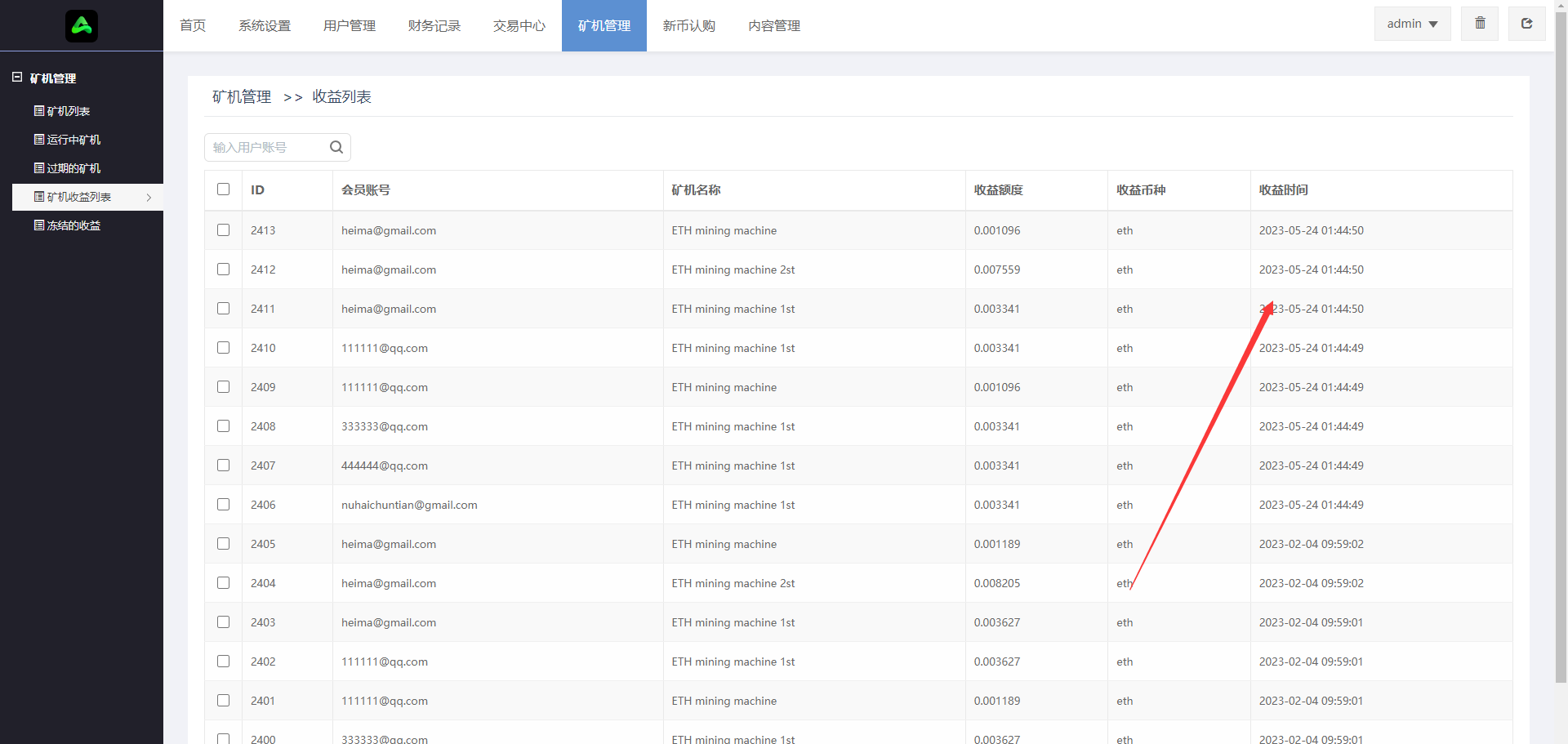1568x744 pixels.
Task: Focus the 输入用户账号 search field
Action: click(268, 148)
